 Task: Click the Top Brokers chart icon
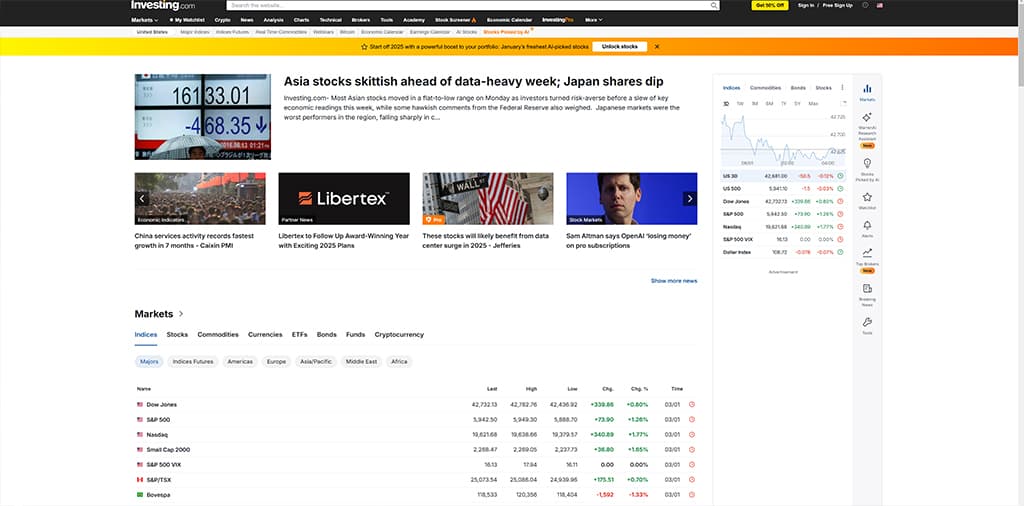[x=867, y=255]
